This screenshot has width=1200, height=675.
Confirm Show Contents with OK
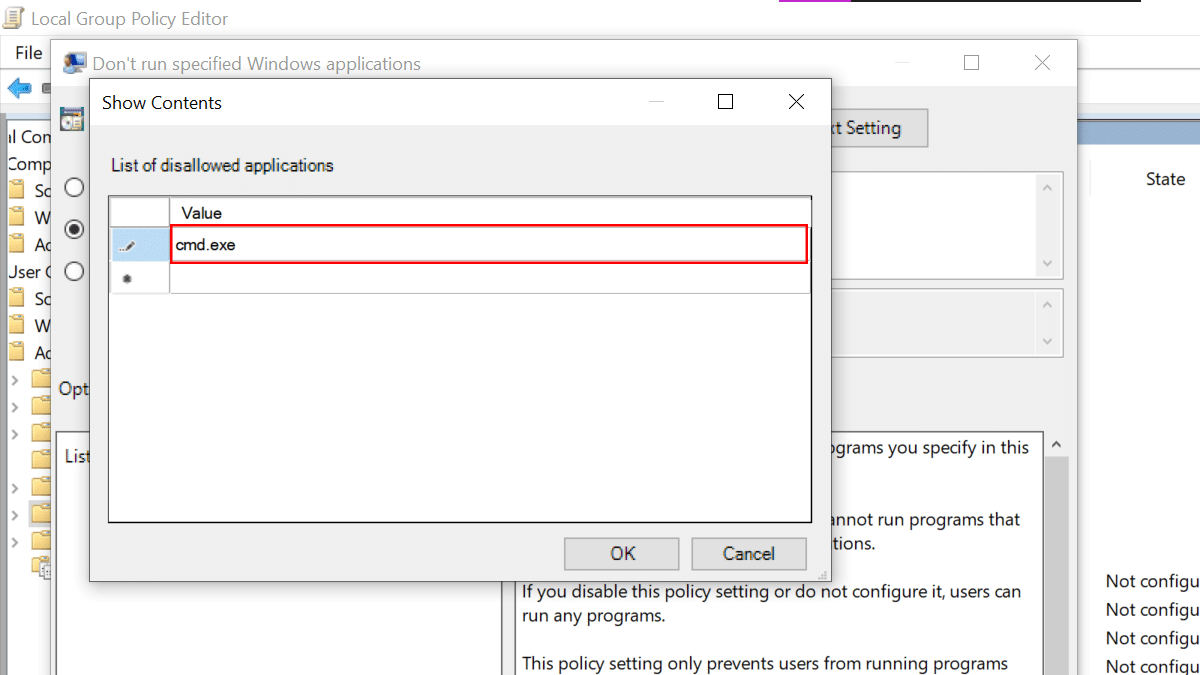[622, 554]
